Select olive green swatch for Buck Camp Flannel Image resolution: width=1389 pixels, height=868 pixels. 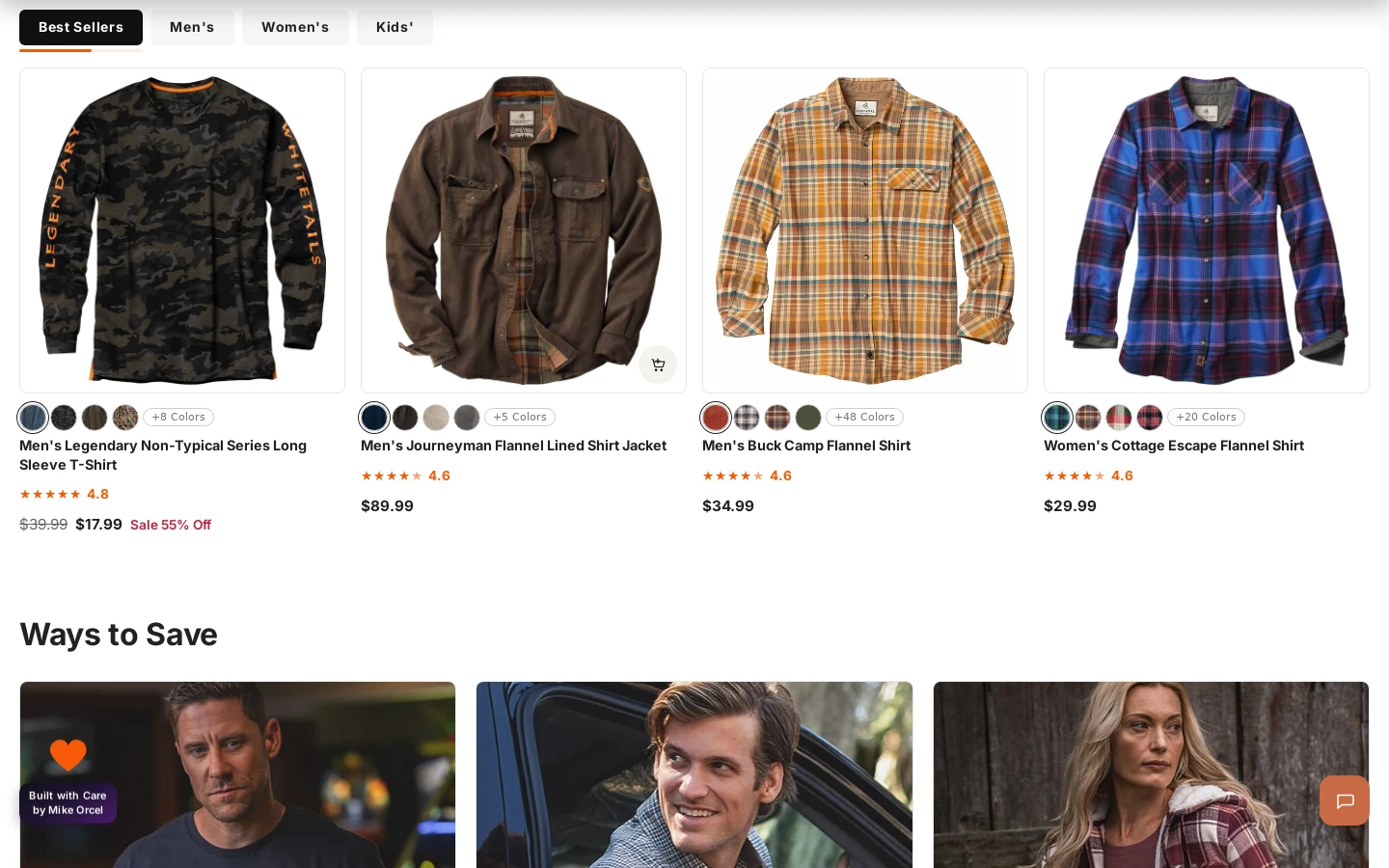[808, 418]
